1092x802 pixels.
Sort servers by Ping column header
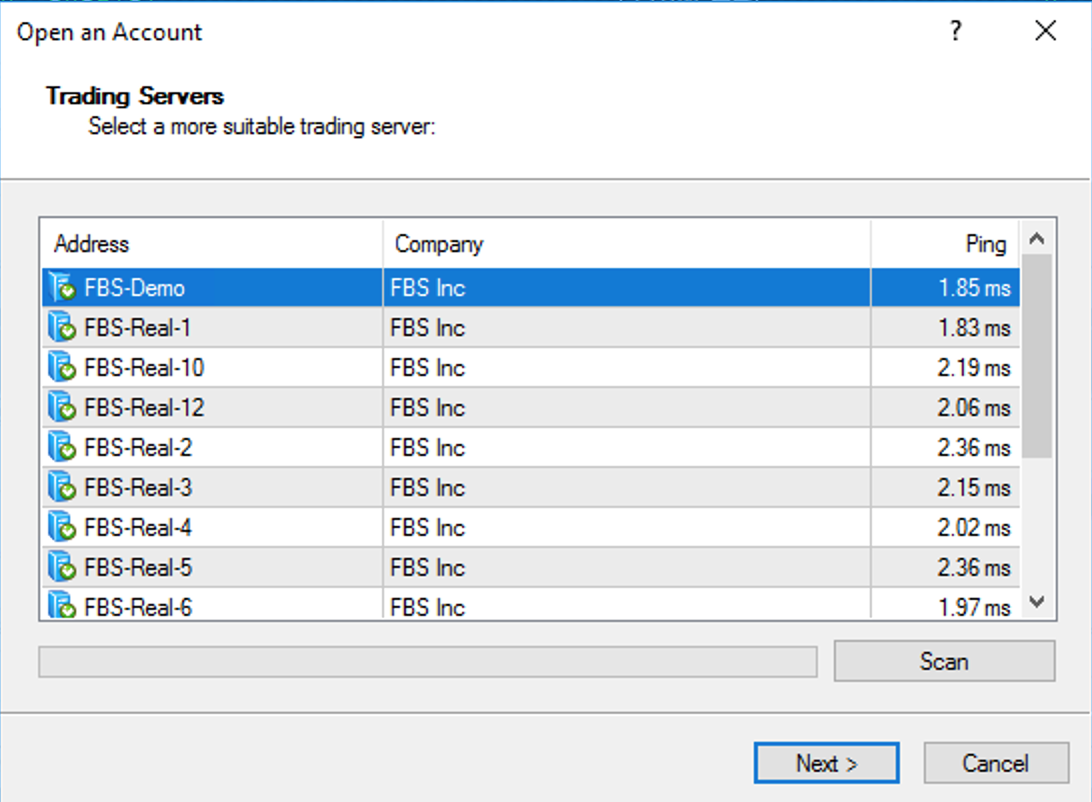coord(945,244)
